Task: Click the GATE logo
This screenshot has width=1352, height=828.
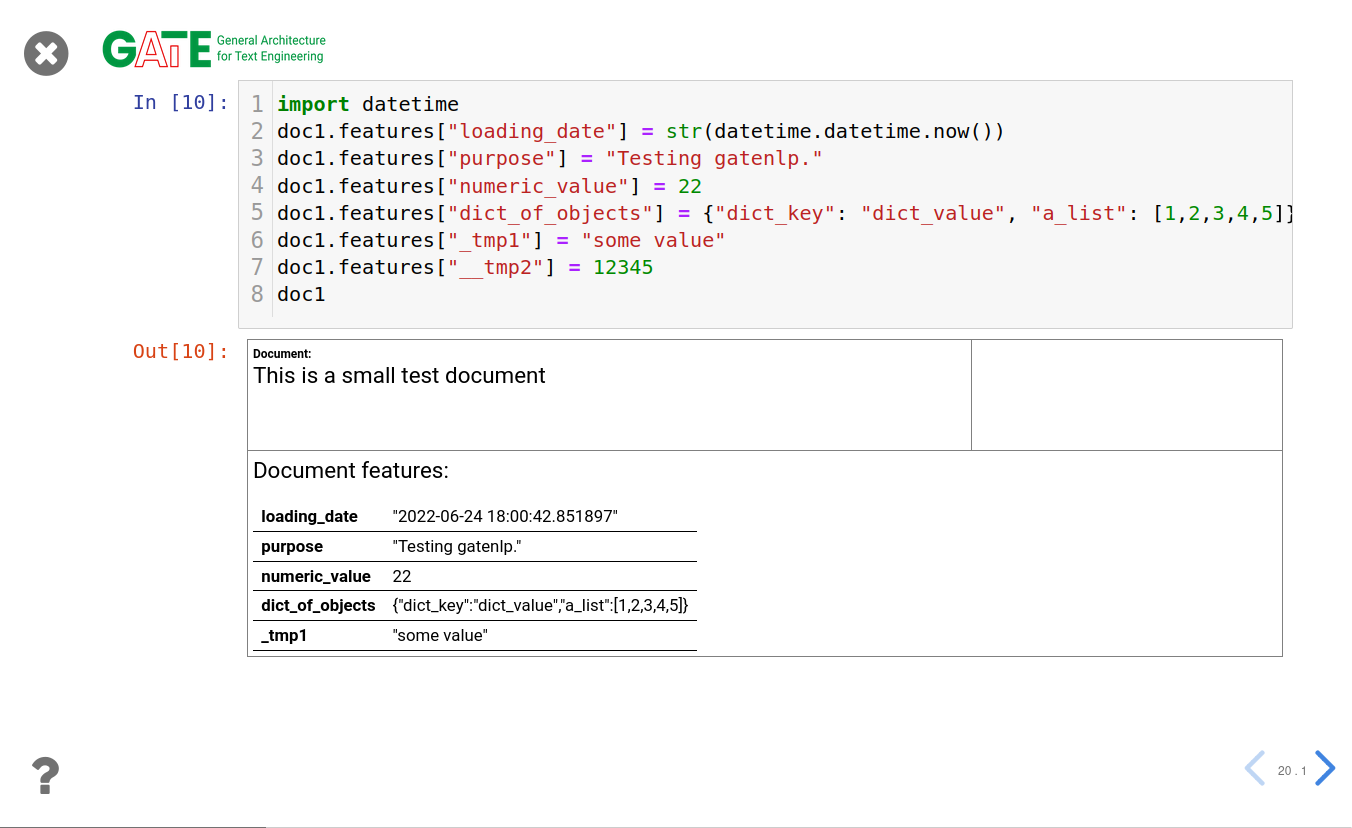Action: tap(156, 49)
